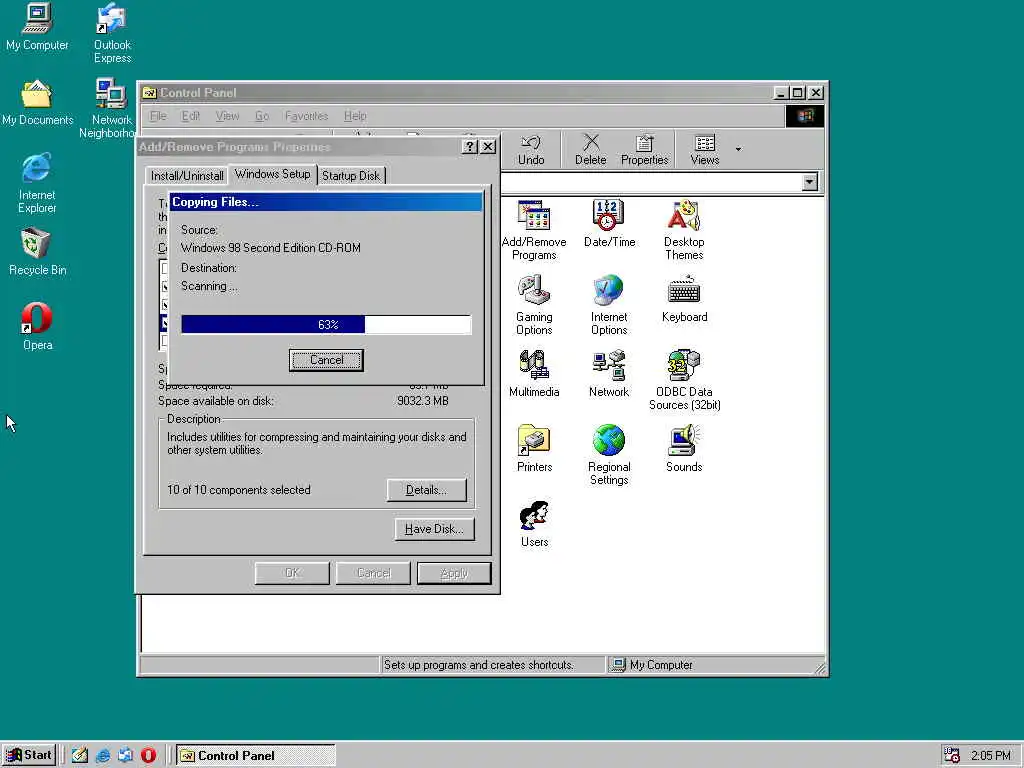Switch to the Install/Uninstall tab
1024x768 pixels.
click(x=187, y=176)
